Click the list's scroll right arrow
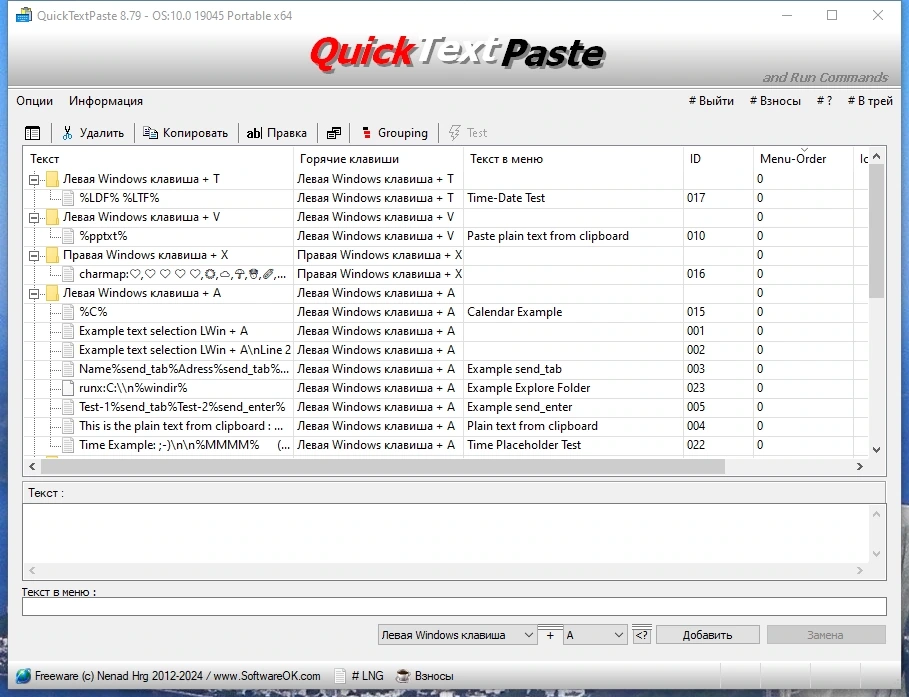909x697 pixels. [x=860, y=466]
